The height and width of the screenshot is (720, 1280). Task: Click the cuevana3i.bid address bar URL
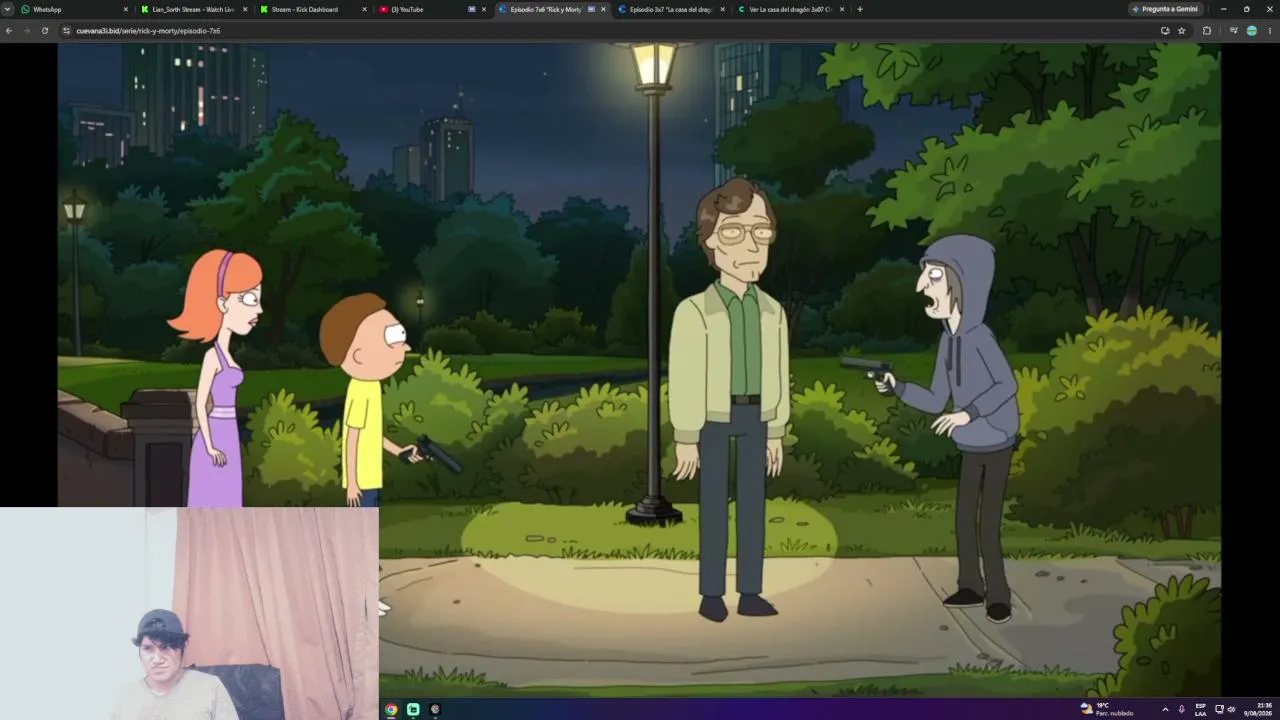148,31
